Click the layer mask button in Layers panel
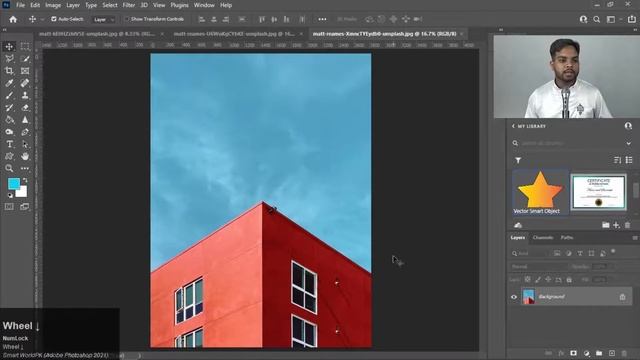 tap(573, 353)
